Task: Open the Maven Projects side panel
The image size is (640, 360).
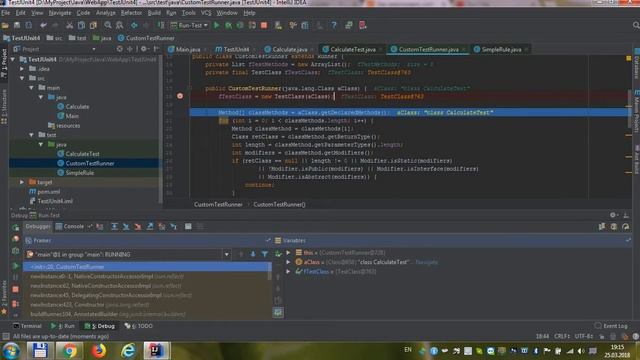Action: pos(636,111)
